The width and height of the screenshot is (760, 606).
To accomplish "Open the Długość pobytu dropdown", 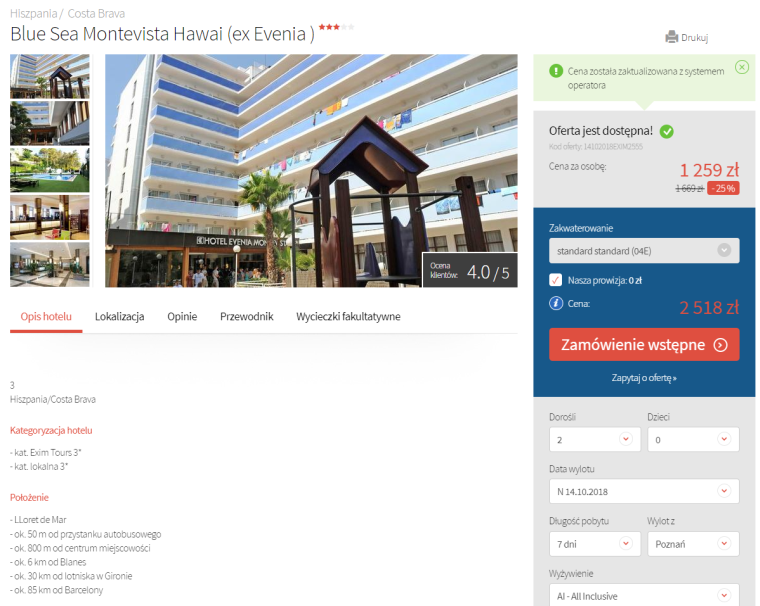I will [595, 544].
